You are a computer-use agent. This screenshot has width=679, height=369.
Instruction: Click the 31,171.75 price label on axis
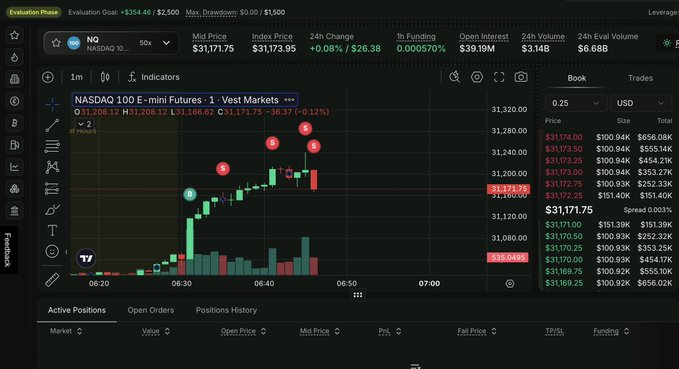[508, 189]
